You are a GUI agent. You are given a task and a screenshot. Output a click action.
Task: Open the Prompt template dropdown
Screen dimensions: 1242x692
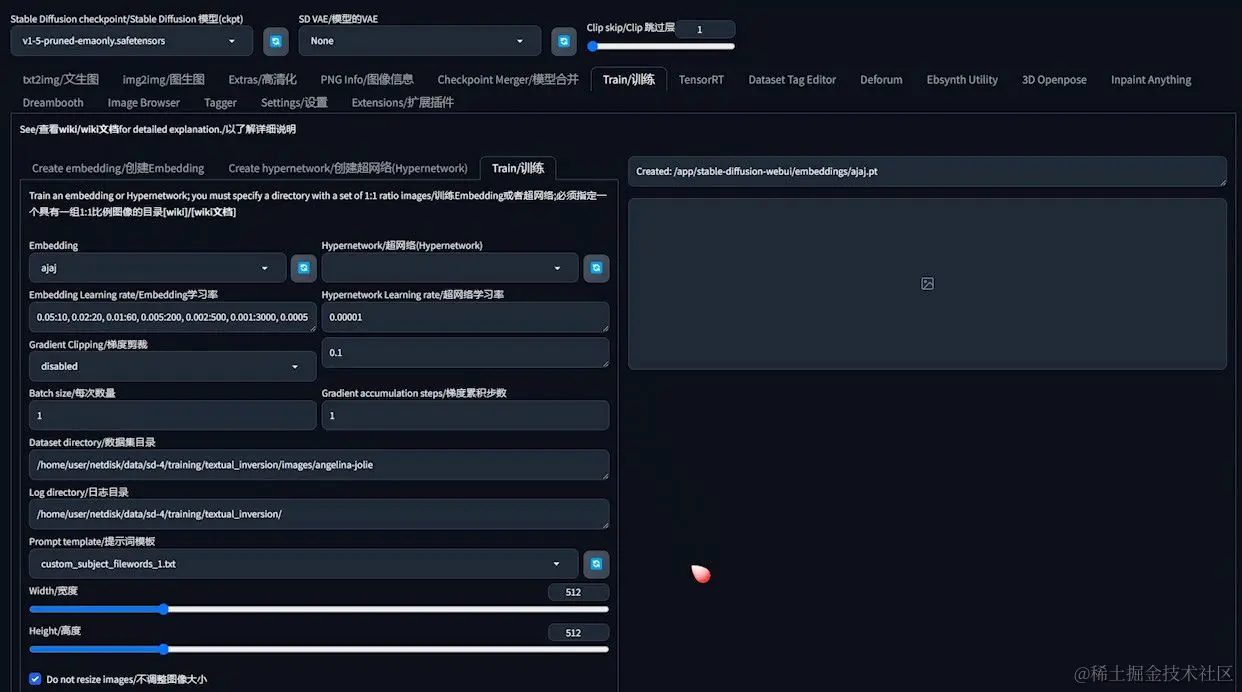point(304,564)
